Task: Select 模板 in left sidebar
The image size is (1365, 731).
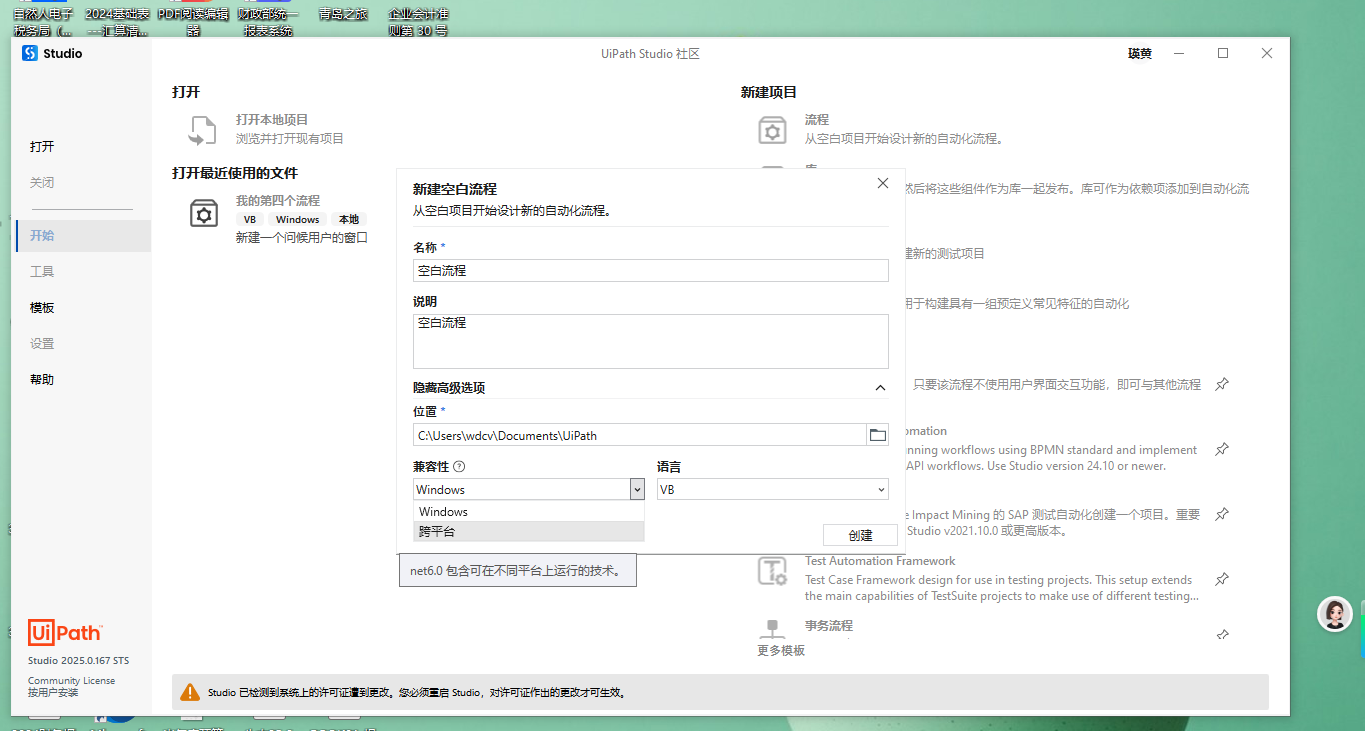Action: [42, 308]
